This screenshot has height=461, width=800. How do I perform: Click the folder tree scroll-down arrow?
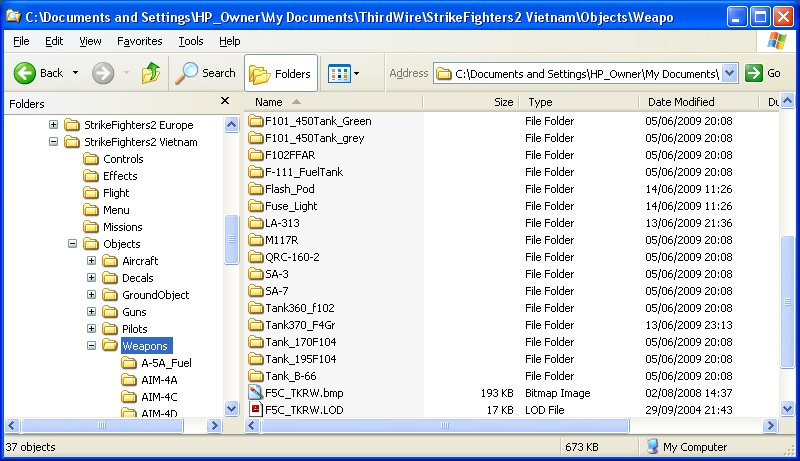pos(232,408)
